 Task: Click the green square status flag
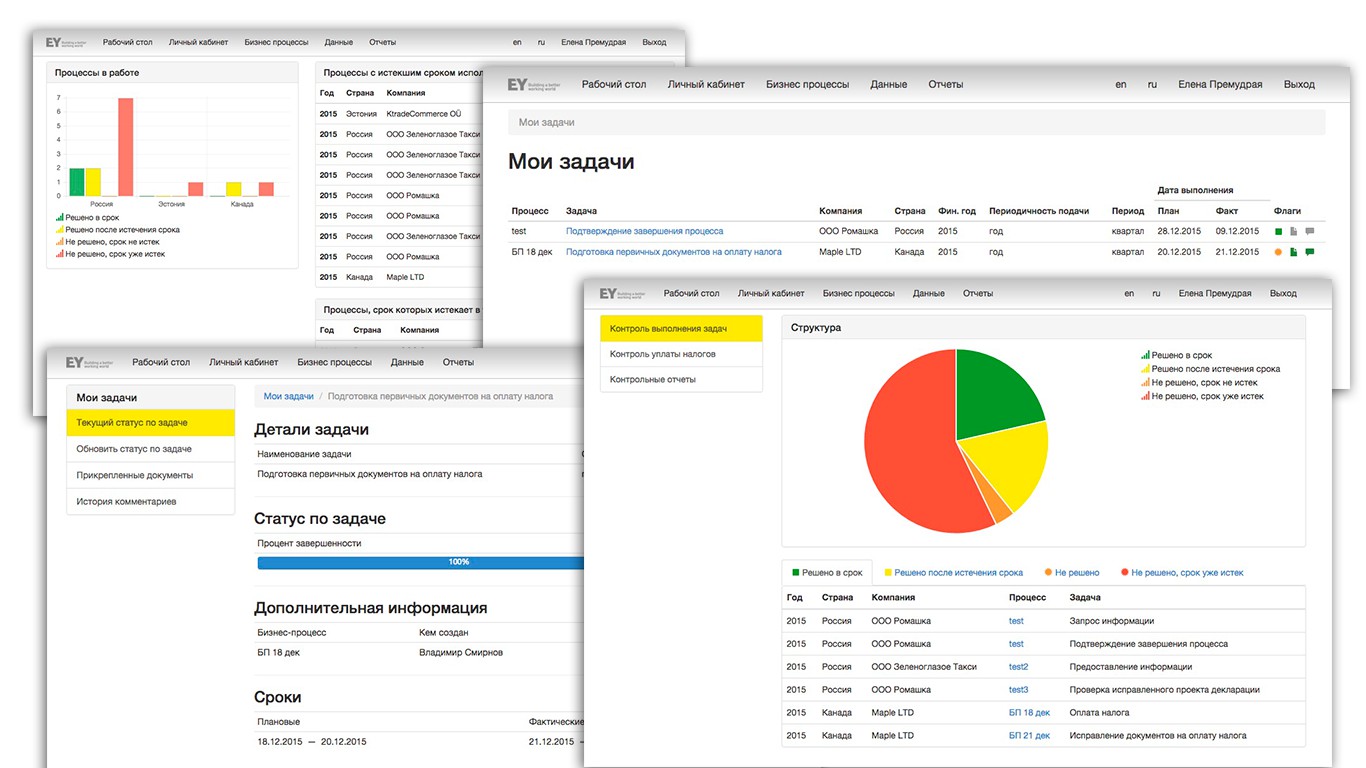[1278, 231]
